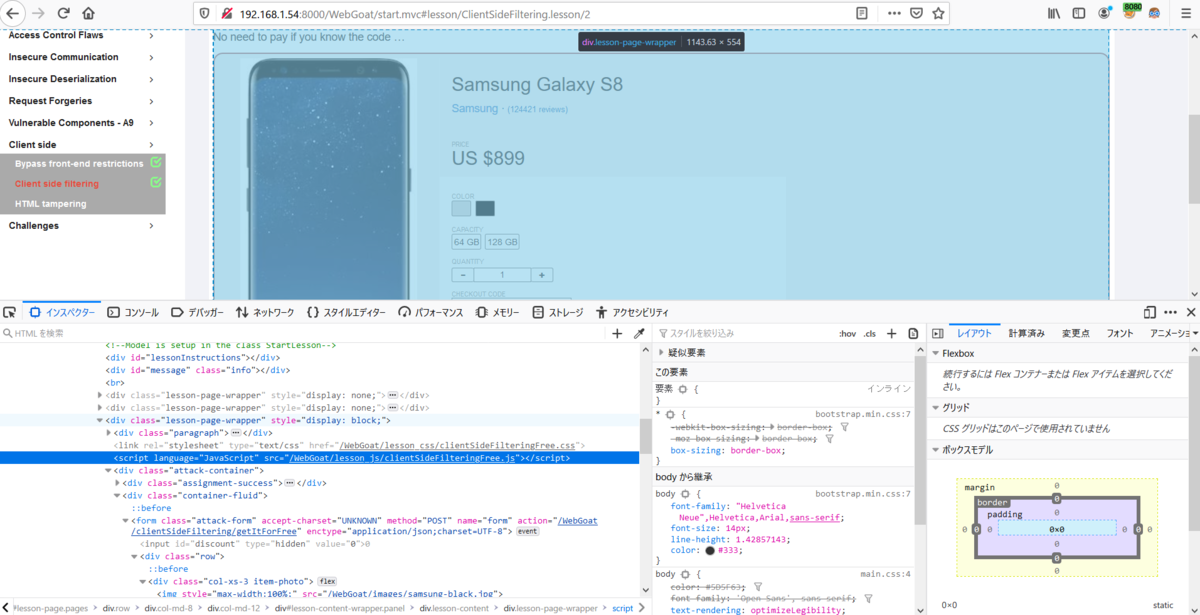Toggle responsive design mode icon
Image resolution: width=1200 pixels, height=615 pixels.
pyautogui.click(x=1150, y=312)
